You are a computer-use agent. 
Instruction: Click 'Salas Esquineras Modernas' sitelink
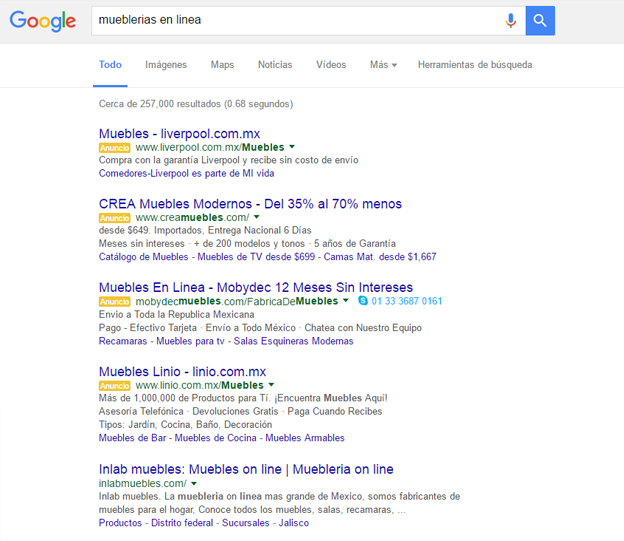[x=293, y=341]
